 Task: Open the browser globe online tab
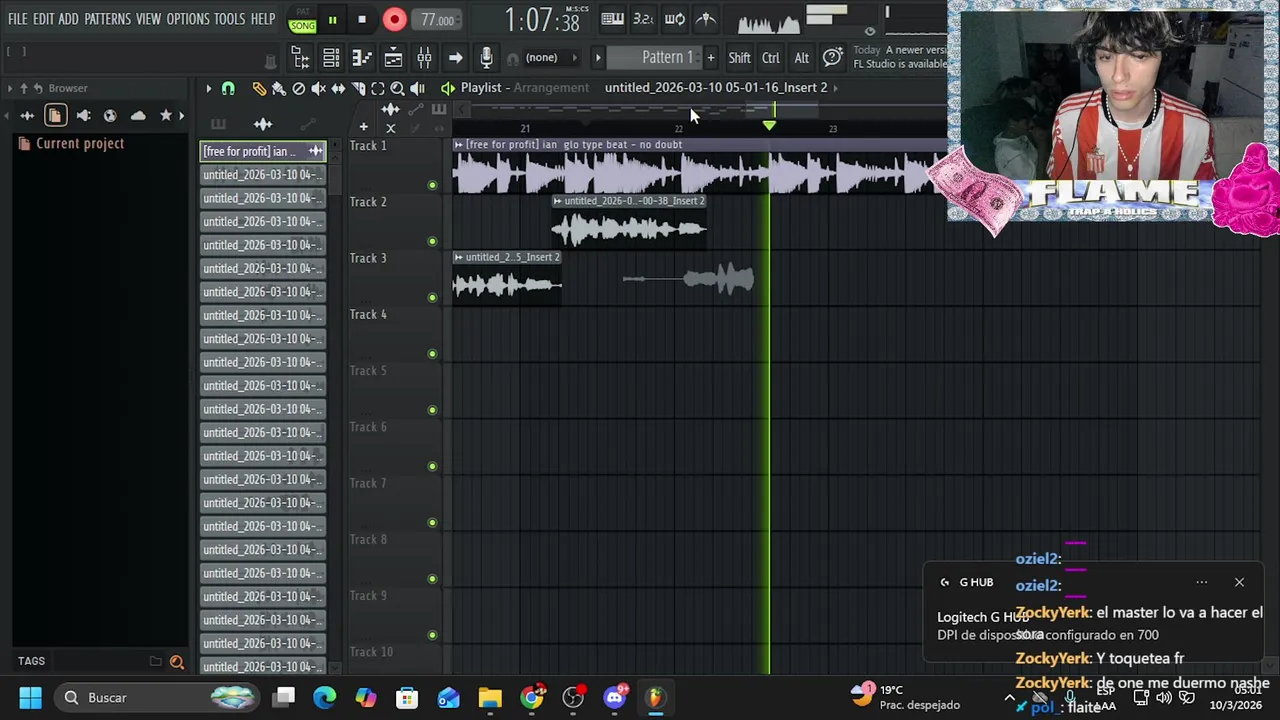[110, 116]
